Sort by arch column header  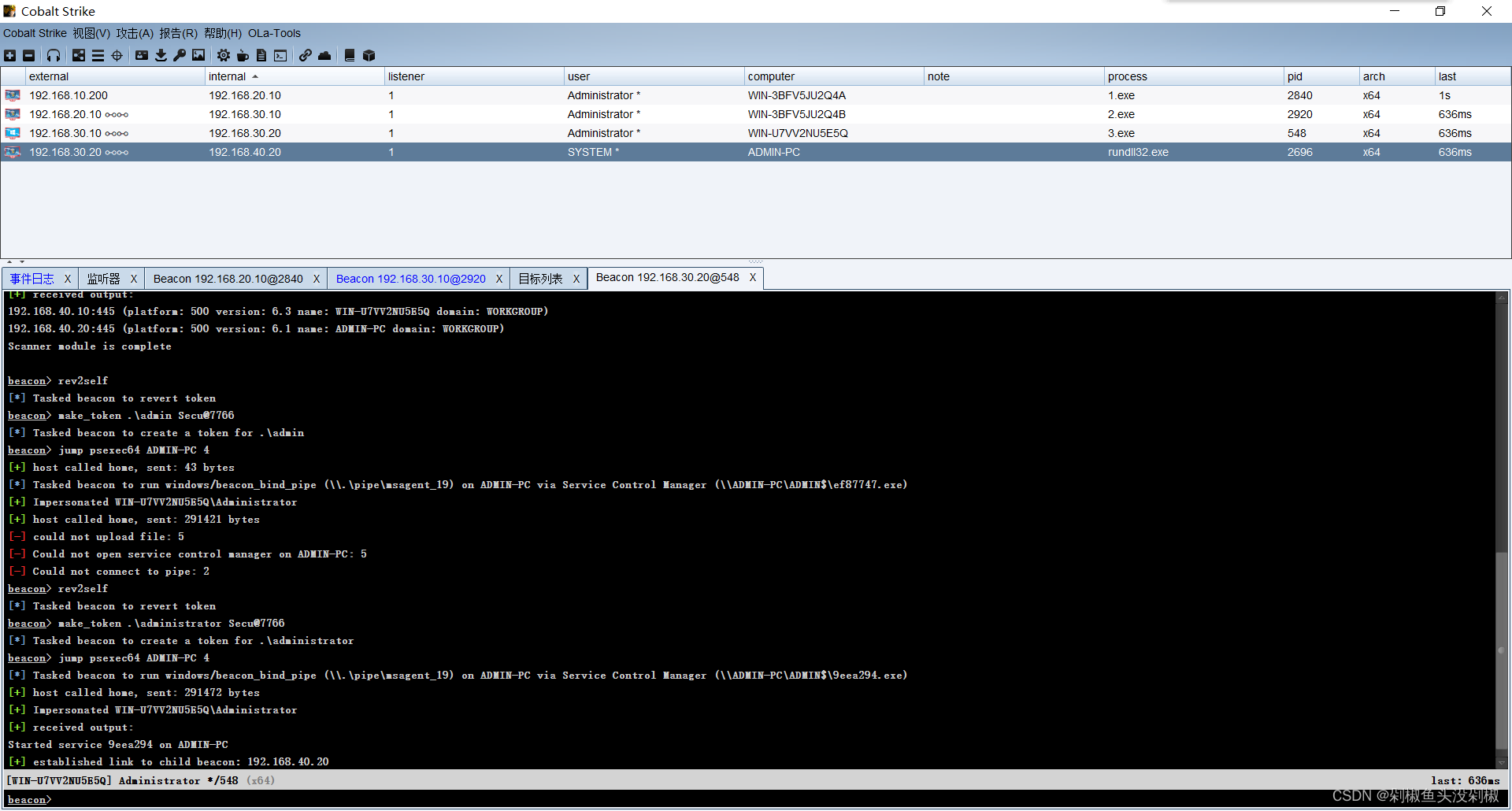click(x=1397, y=76)
